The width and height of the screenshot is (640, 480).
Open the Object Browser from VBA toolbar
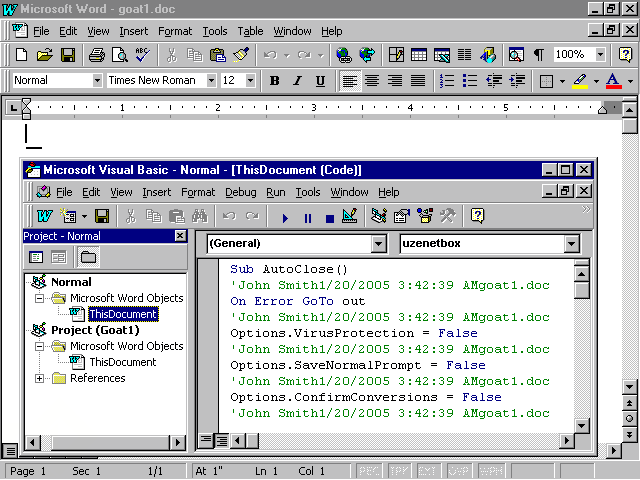point(424,216)
